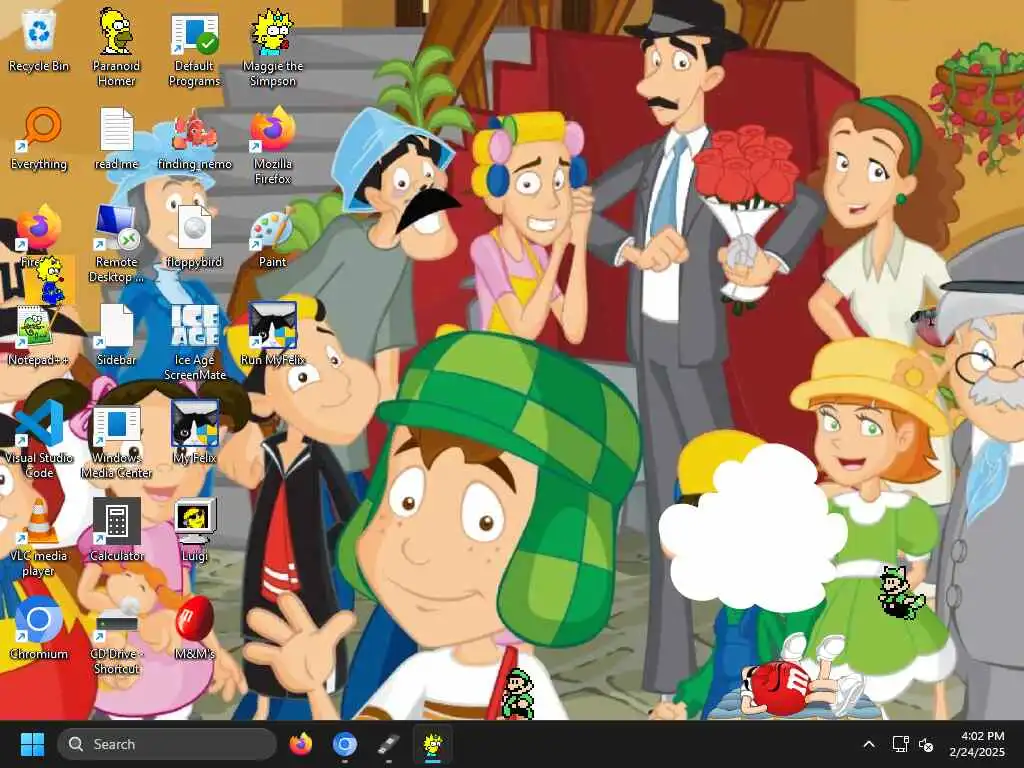
Task: Open the clock showing 4:02 PM
Action: click(977, 744)
